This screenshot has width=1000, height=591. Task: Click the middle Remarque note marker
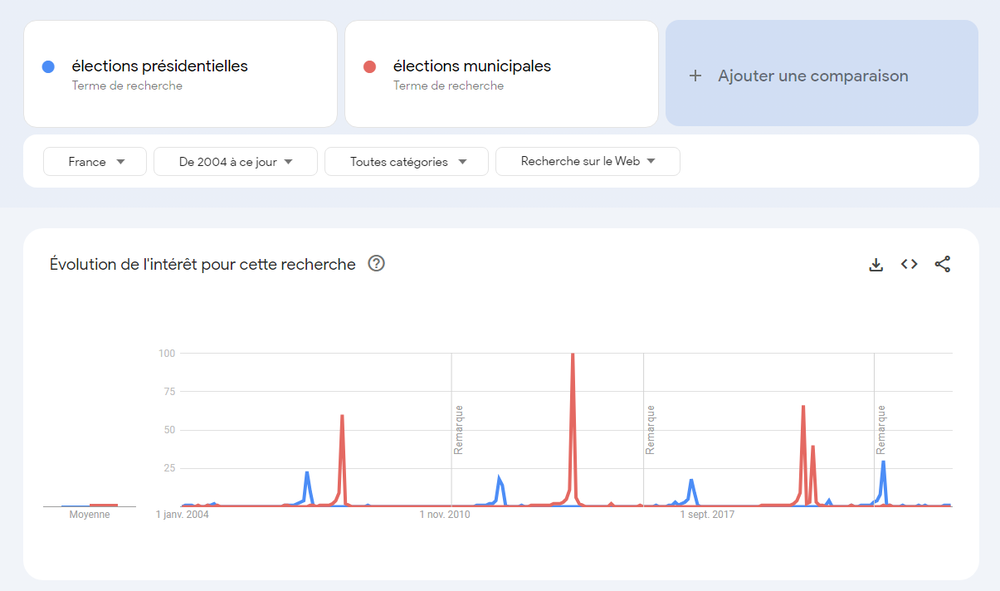click(650, 430)
